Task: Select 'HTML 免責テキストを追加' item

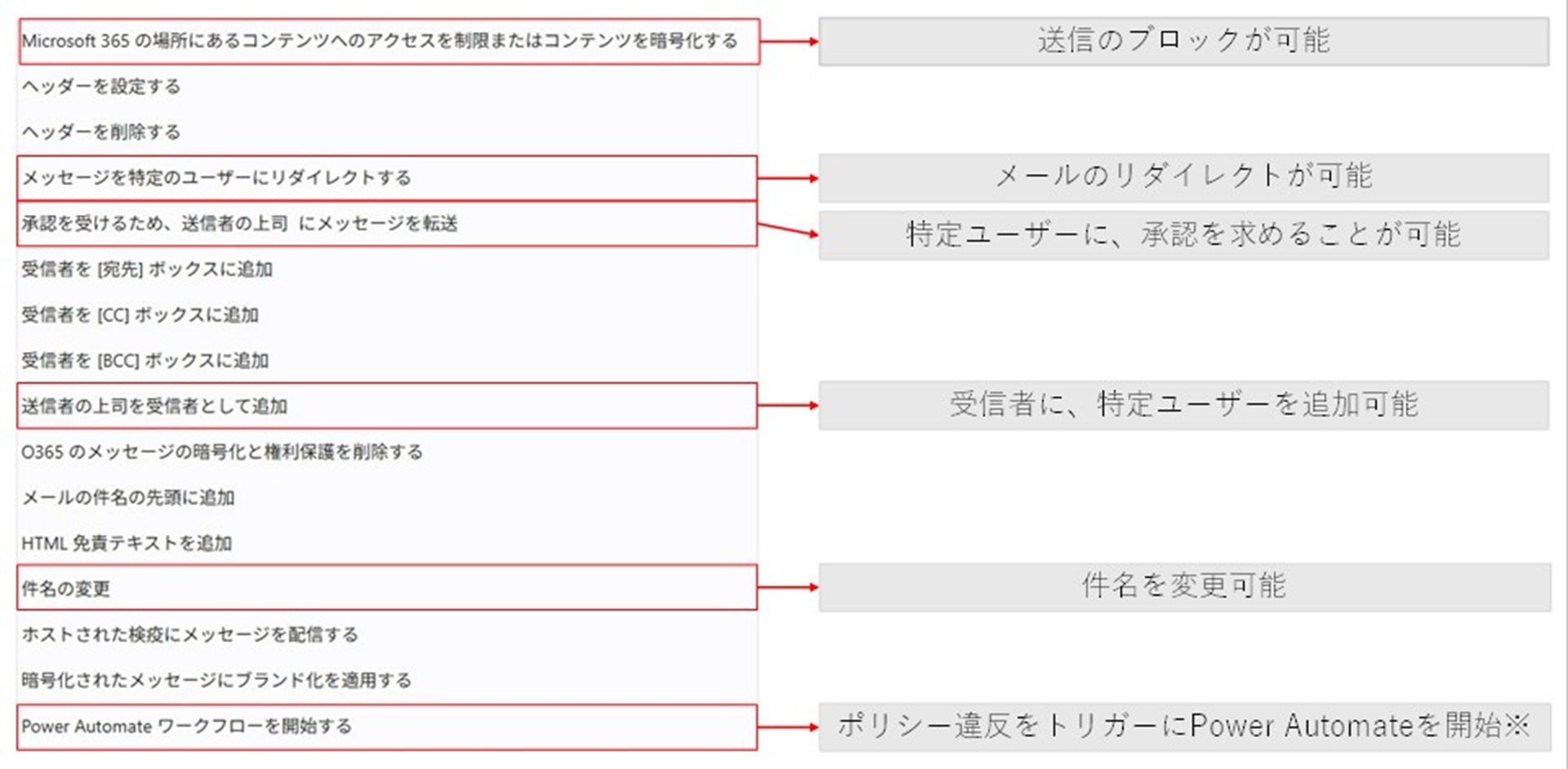Action: point(127,544)
